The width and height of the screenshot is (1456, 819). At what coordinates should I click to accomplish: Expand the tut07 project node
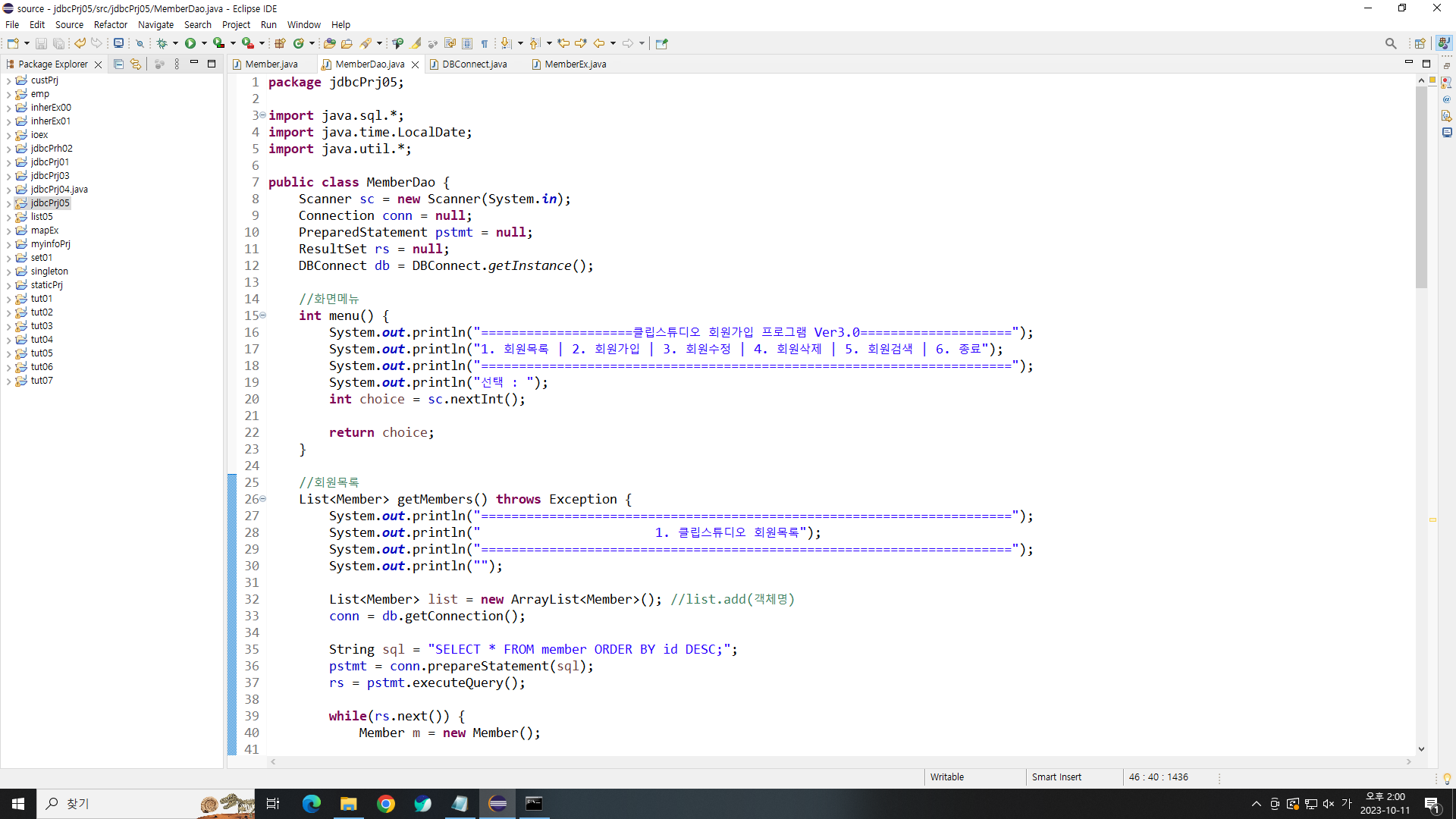tap(8, 381)
